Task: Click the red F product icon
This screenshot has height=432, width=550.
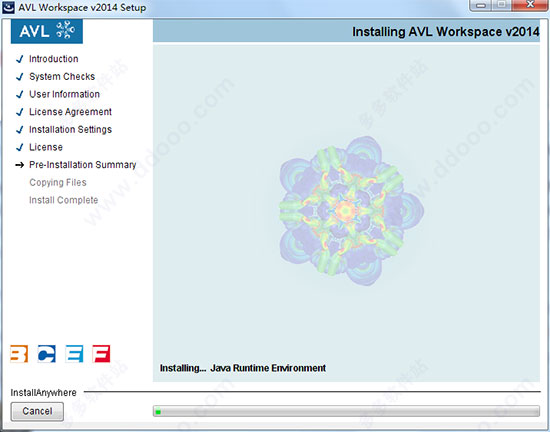Action: 101,353
